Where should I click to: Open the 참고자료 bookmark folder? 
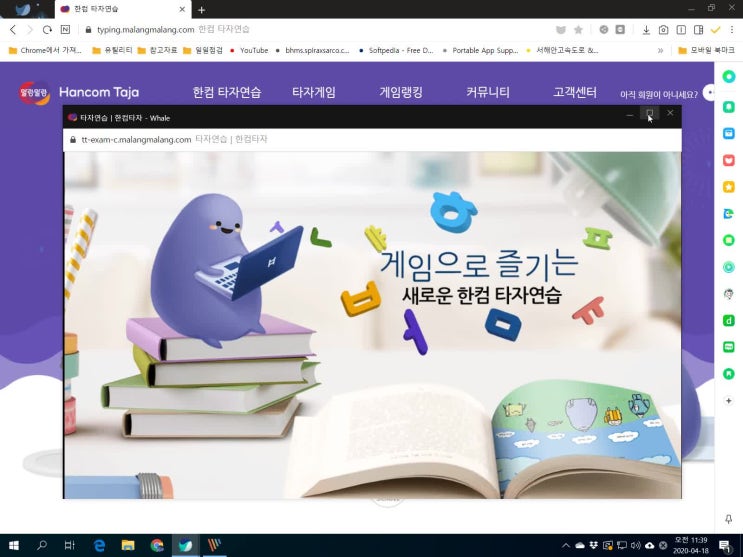[x=157, y=50]
